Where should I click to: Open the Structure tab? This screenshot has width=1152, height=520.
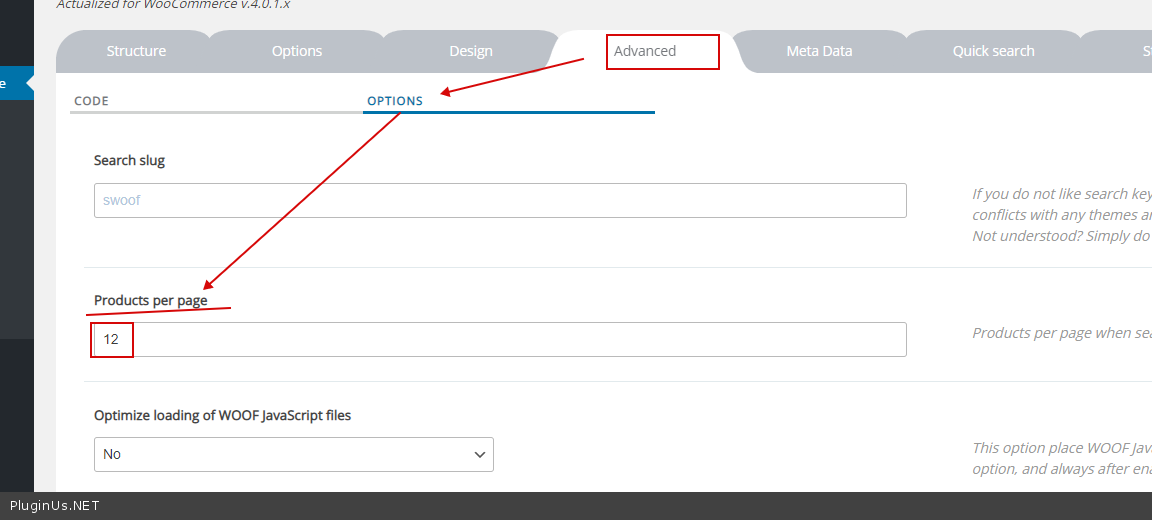pyautogui.click(x=136, y=51)
